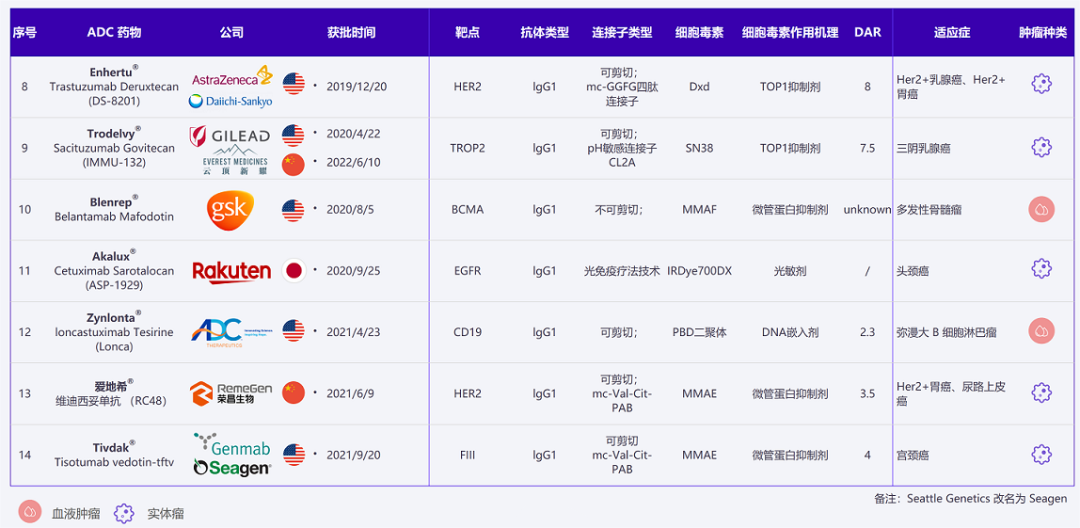Click the China flag beside 2022/6/10
The height and width of the screenshot is (528, 1080).
click(x=293, y=165)
